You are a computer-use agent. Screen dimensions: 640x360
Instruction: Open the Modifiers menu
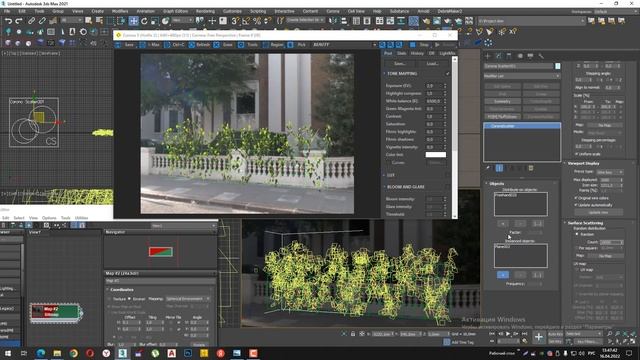click(120, 11)
